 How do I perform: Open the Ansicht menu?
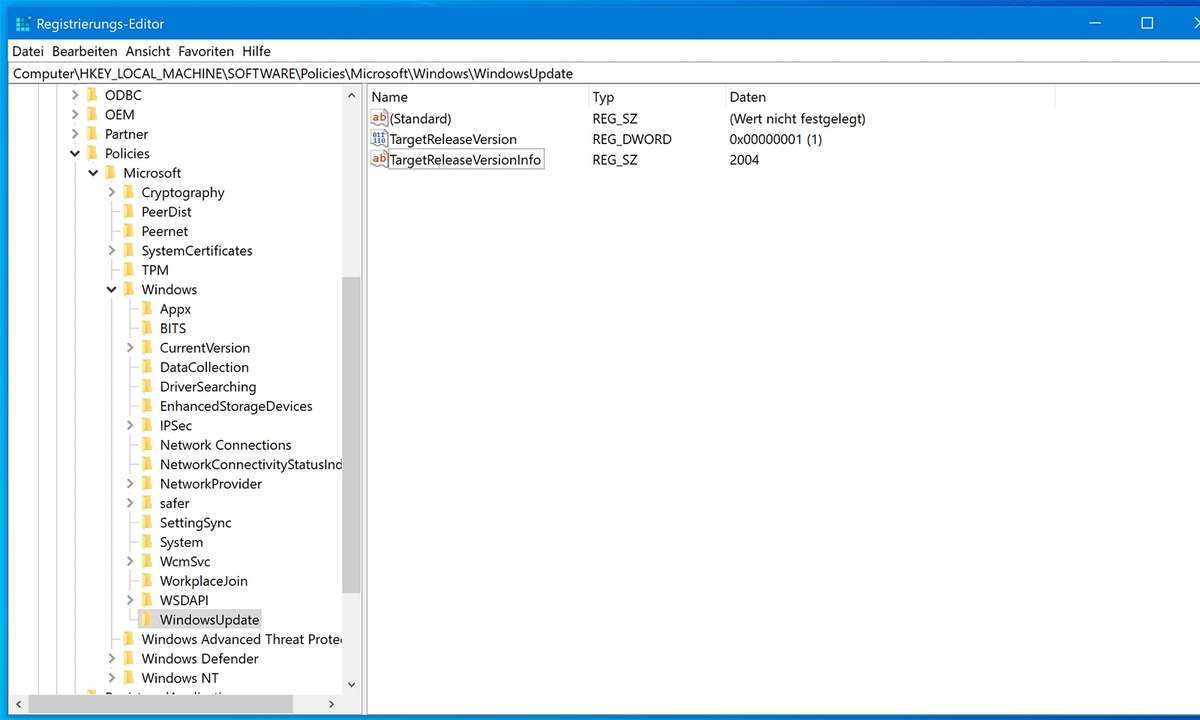[148, 51]
